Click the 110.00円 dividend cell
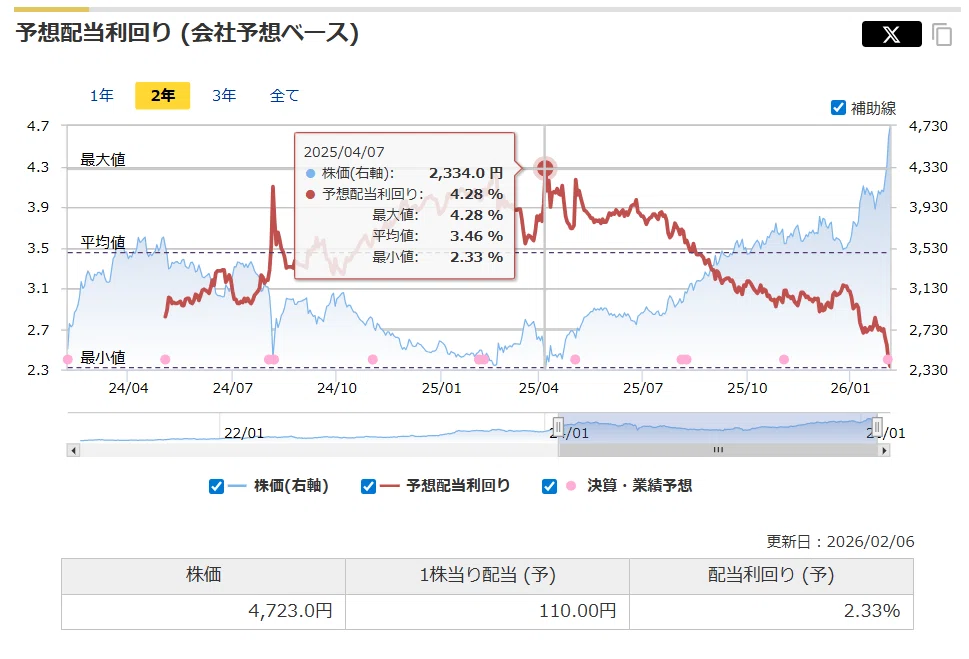This screenshot has width=969, height=659. pyautogui.click(x=488, y=611)
